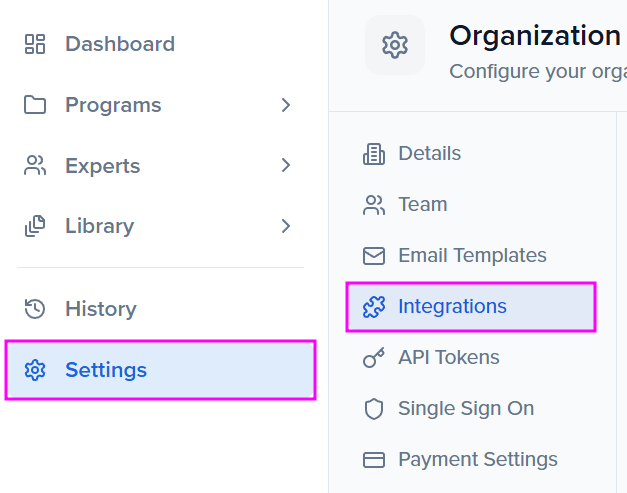Viewport: 627px width, 493px height.
Task: Click the Integrations puzzle piece icon
Action: [x=373, y=307]
